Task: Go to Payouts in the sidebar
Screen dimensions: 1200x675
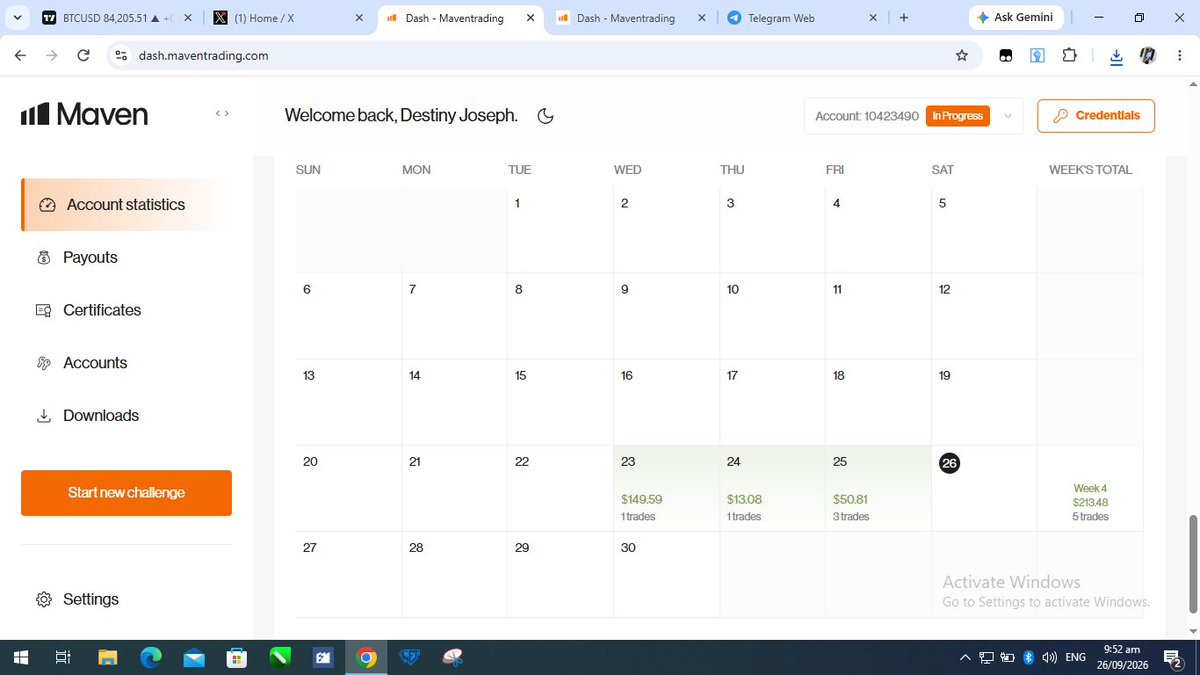Action: pos(90,258)
